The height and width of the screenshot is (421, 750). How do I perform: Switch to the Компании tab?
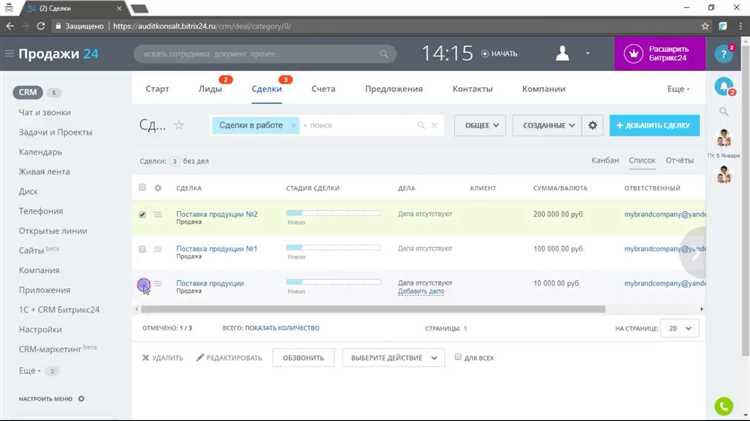tap(544, 89)
